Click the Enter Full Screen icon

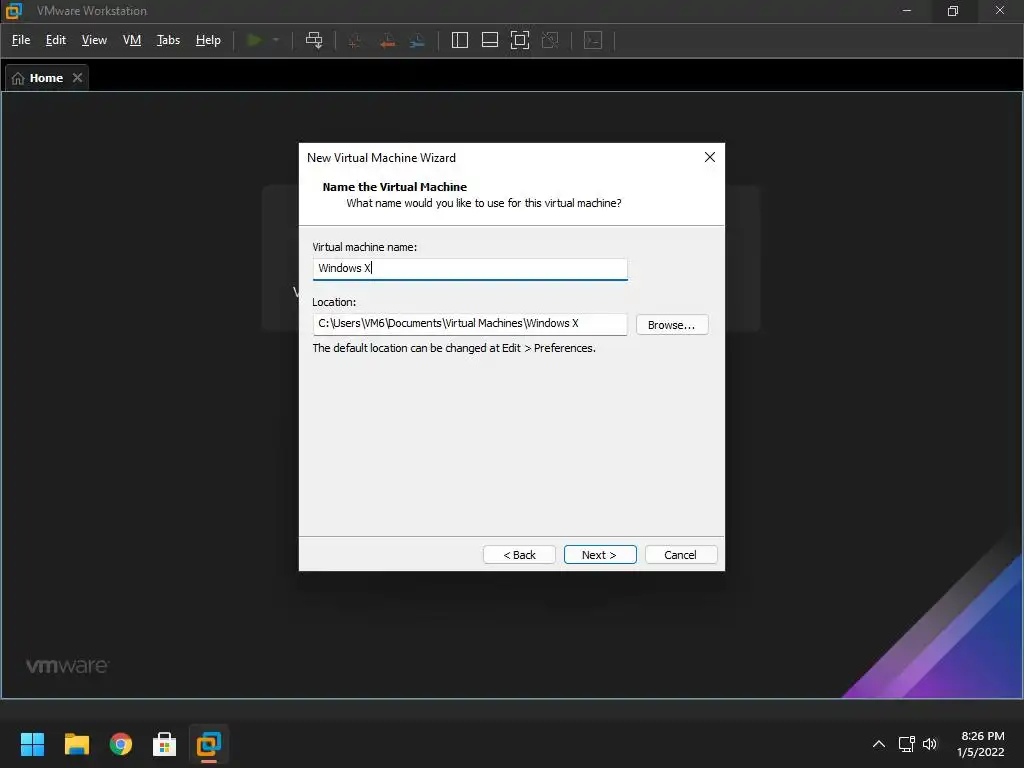[x=520, y=40]
